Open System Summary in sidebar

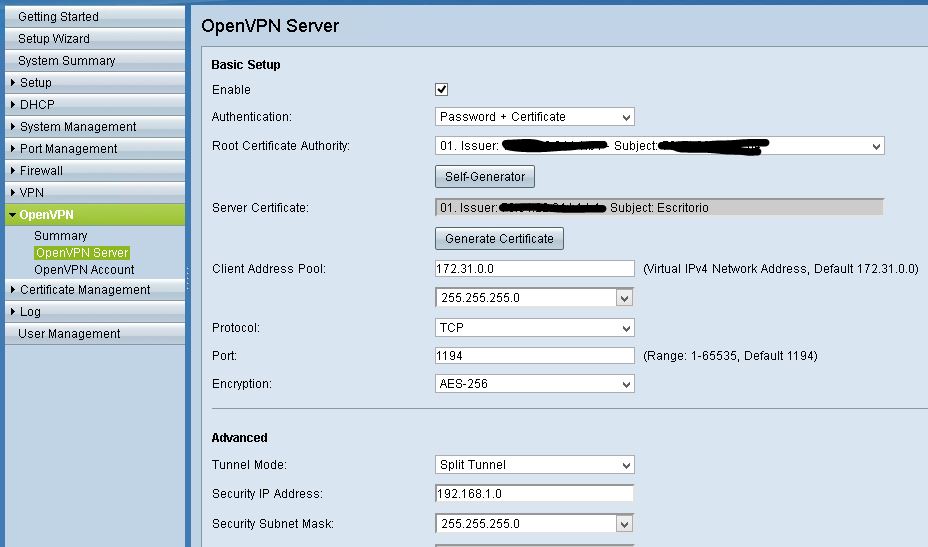(95, 60)
